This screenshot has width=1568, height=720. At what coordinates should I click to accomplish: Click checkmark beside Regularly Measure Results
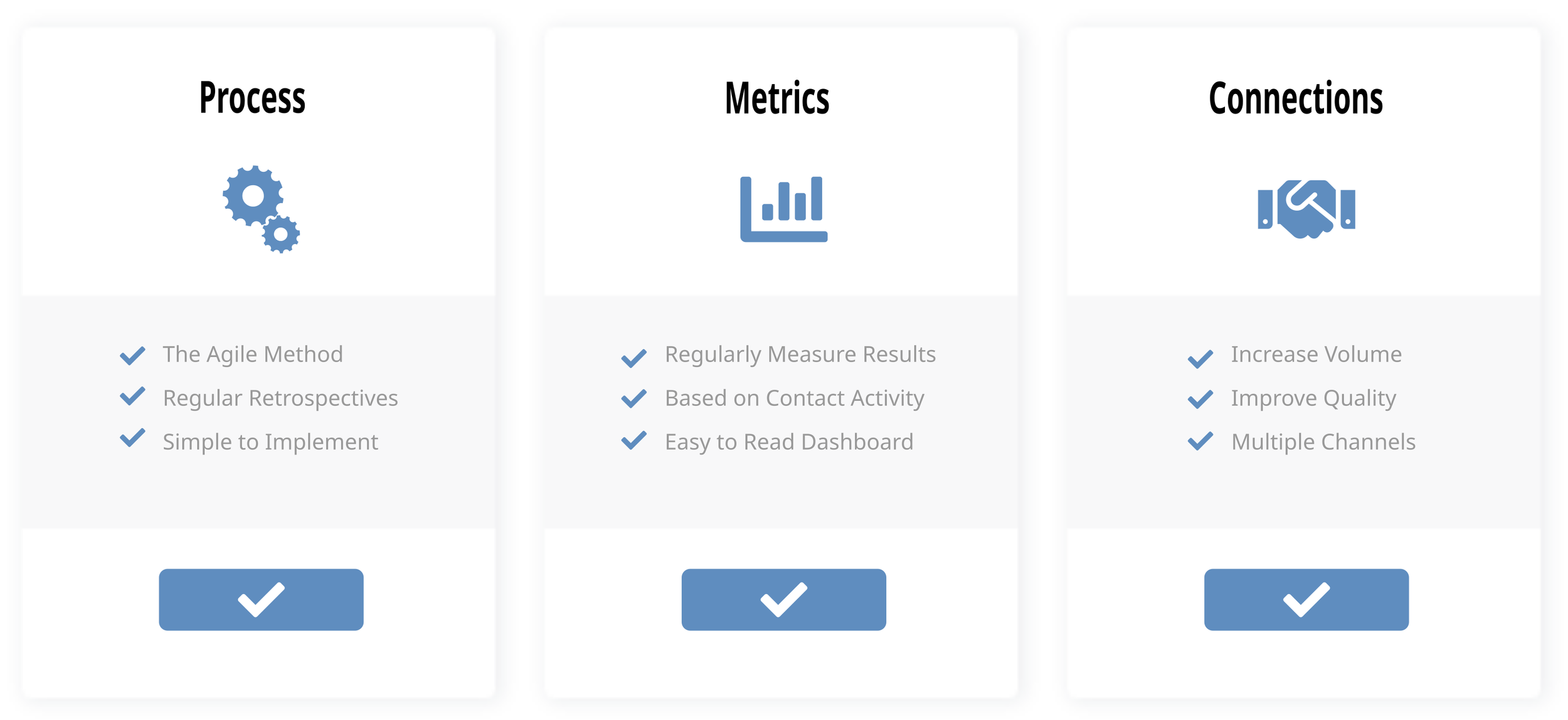tap(633, 358)
